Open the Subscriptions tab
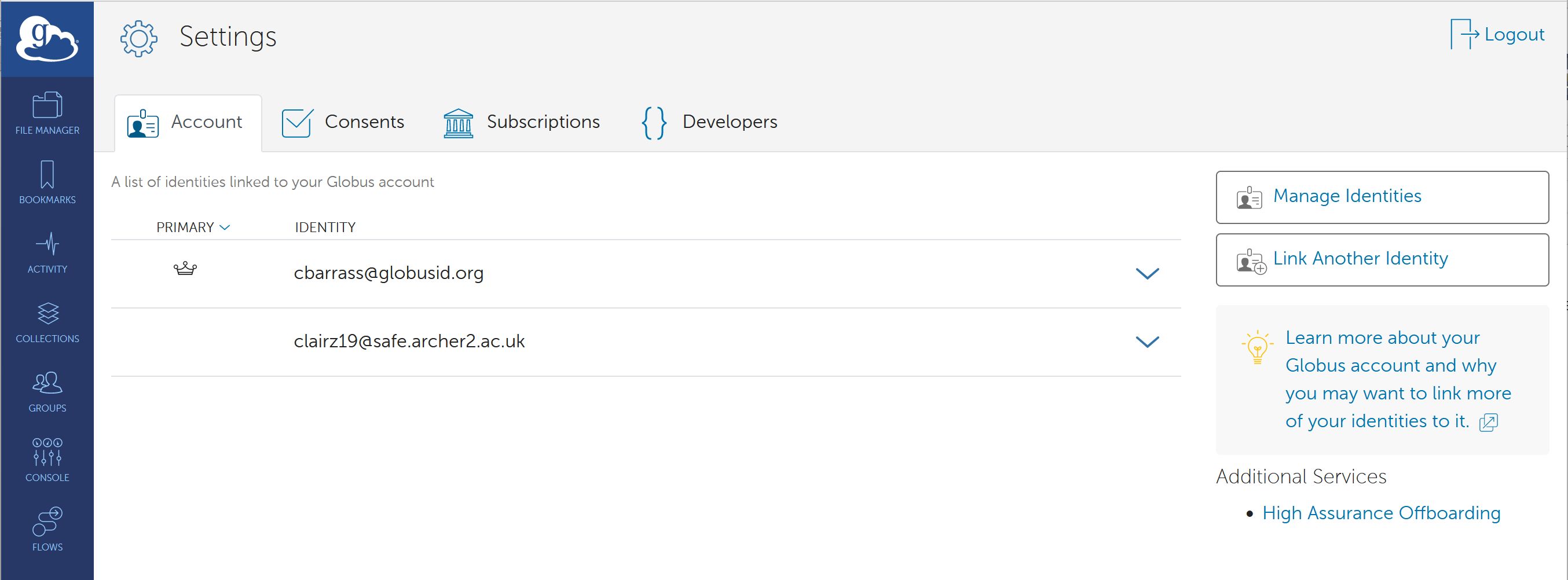This screenshot has height=580, width=1568. coord(522,122)
